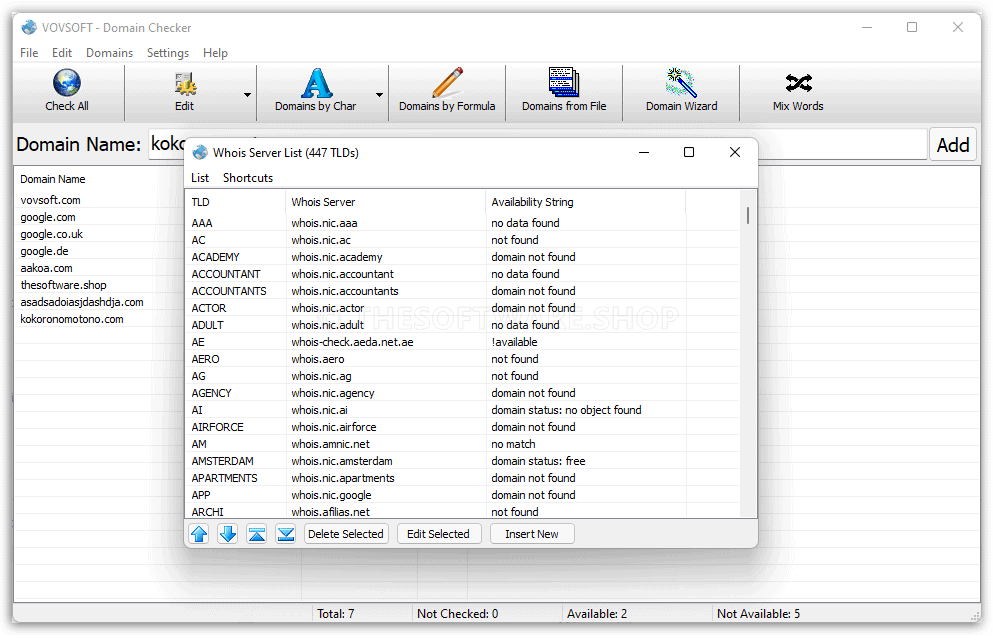The image size is (994, 635).
Task: Click whois.amnic.net server cell
Action: tap(330, 444)
